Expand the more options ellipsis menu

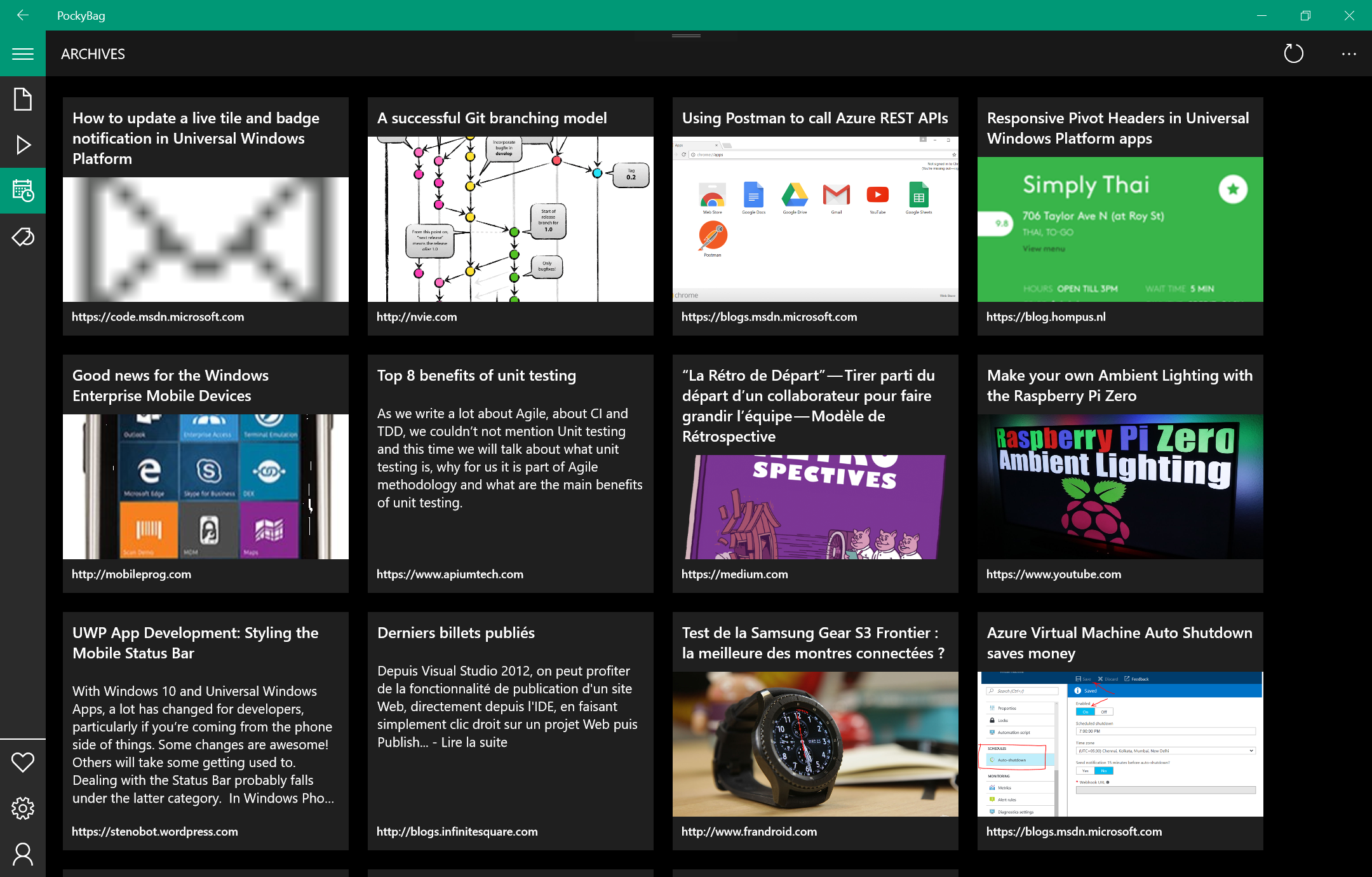(1348, 54)
